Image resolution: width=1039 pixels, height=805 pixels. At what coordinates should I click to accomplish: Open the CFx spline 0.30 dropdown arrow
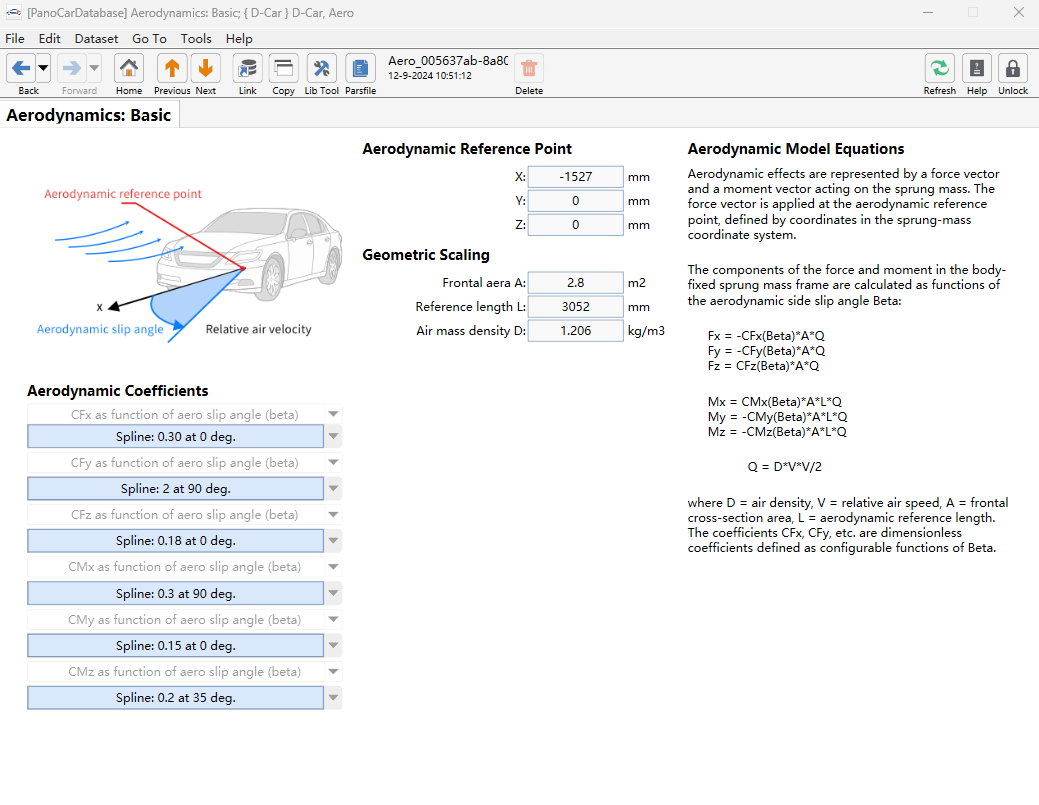[x=333, y=437]
